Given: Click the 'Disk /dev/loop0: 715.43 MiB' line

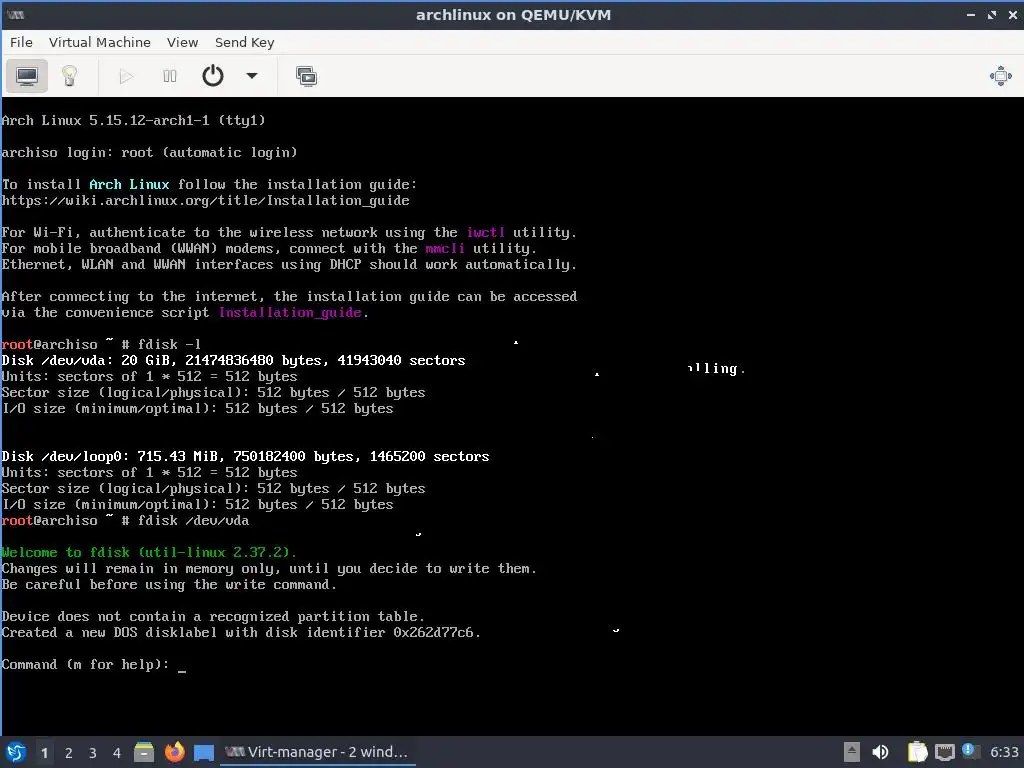Looking at the screenshot, I should click(245, 456).
